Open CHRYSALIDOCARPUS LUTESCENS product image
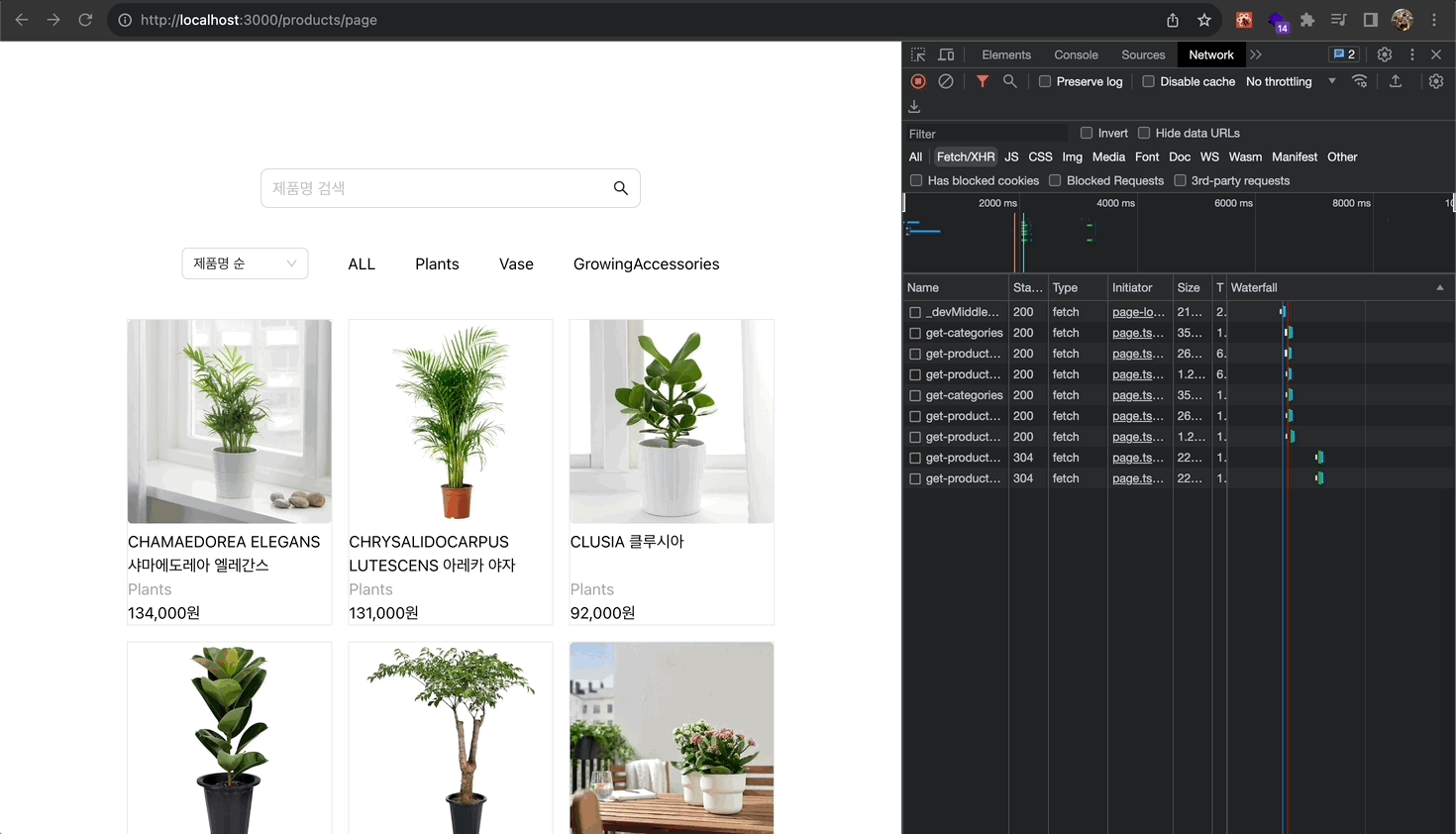Viewport: 1456px width, 834px height. 451,421
